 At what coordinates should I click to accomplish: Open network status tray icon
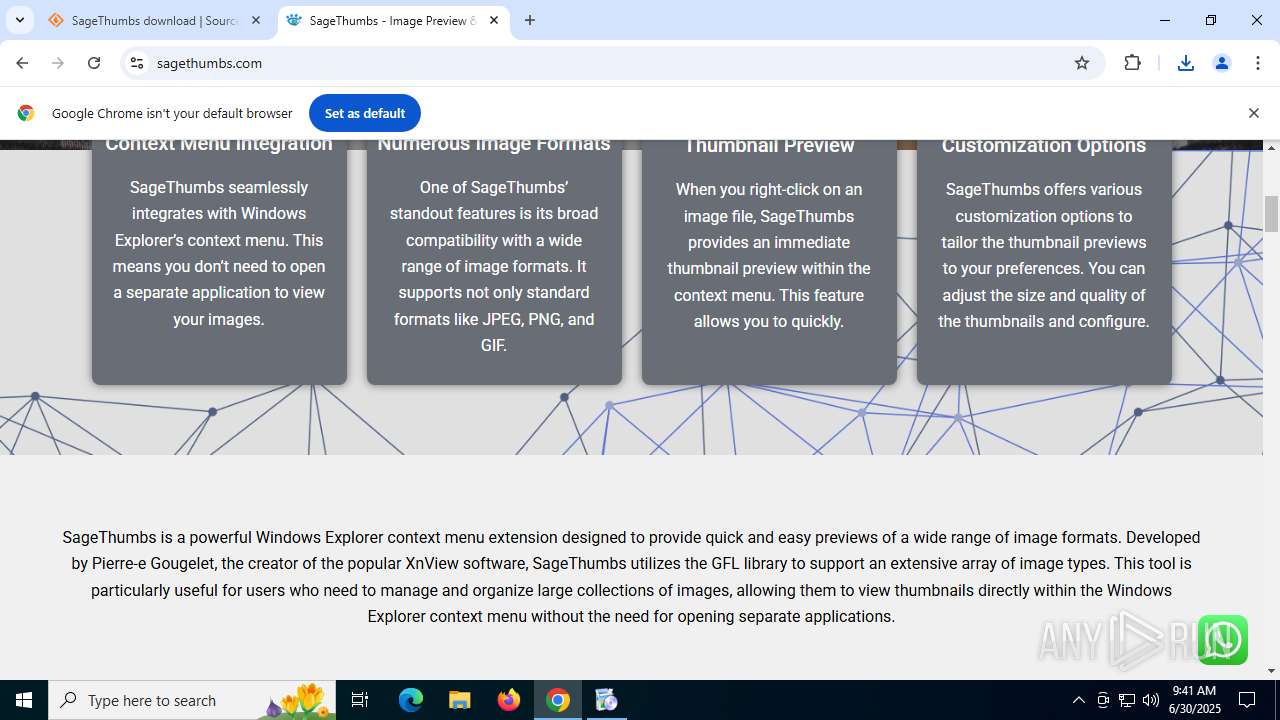click(x=1127, y=700)
